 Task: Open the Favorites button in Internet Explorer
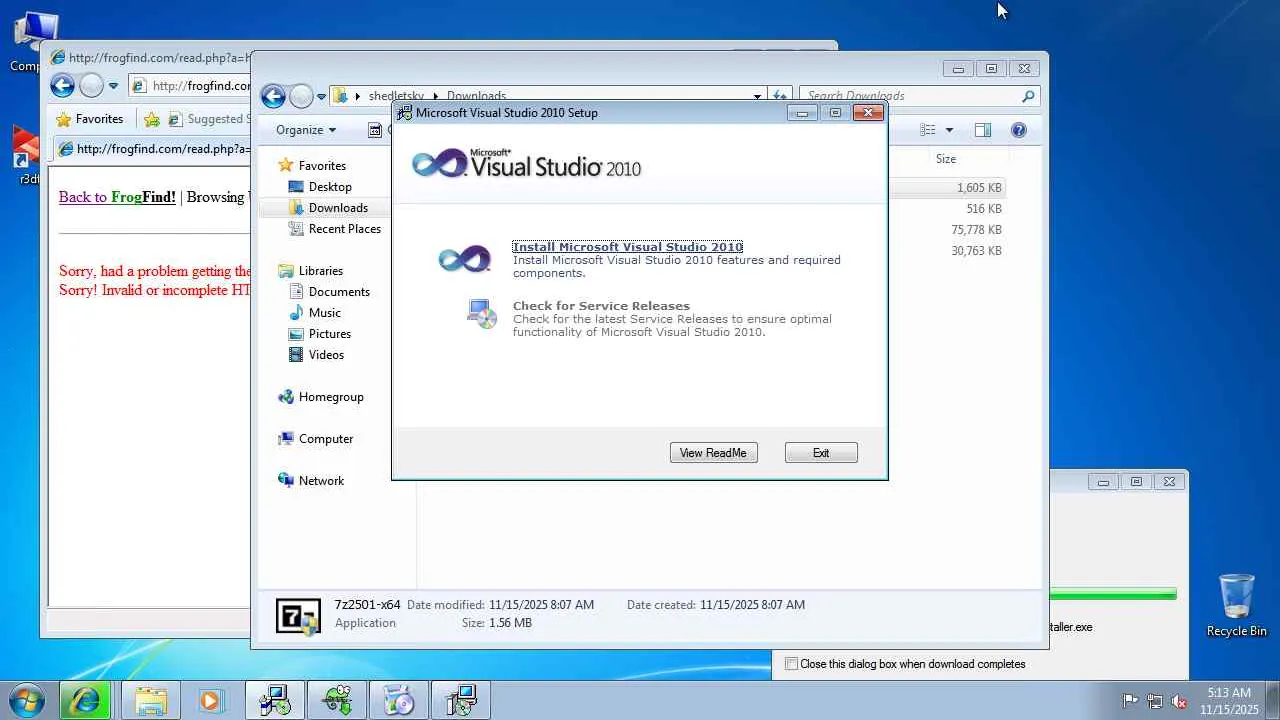click(90, 119)
